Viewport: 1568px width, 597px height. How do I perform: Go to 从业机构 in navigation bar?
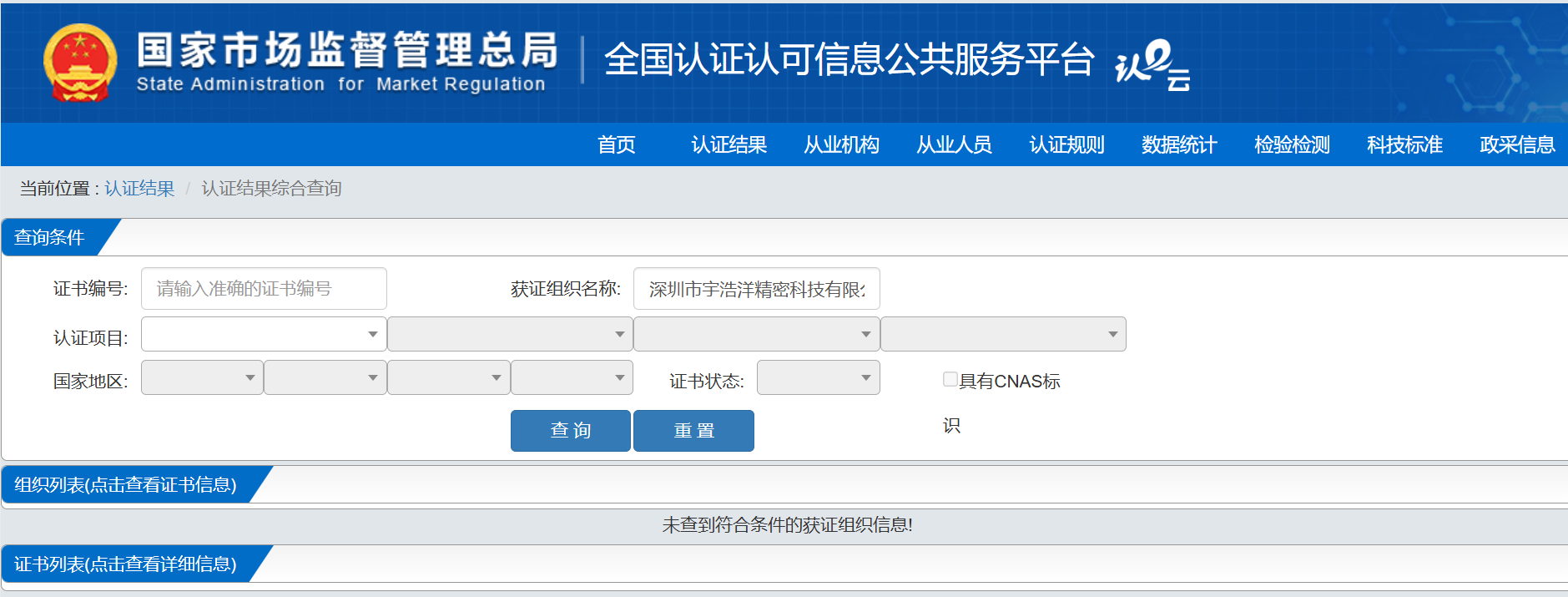point(841,144)
